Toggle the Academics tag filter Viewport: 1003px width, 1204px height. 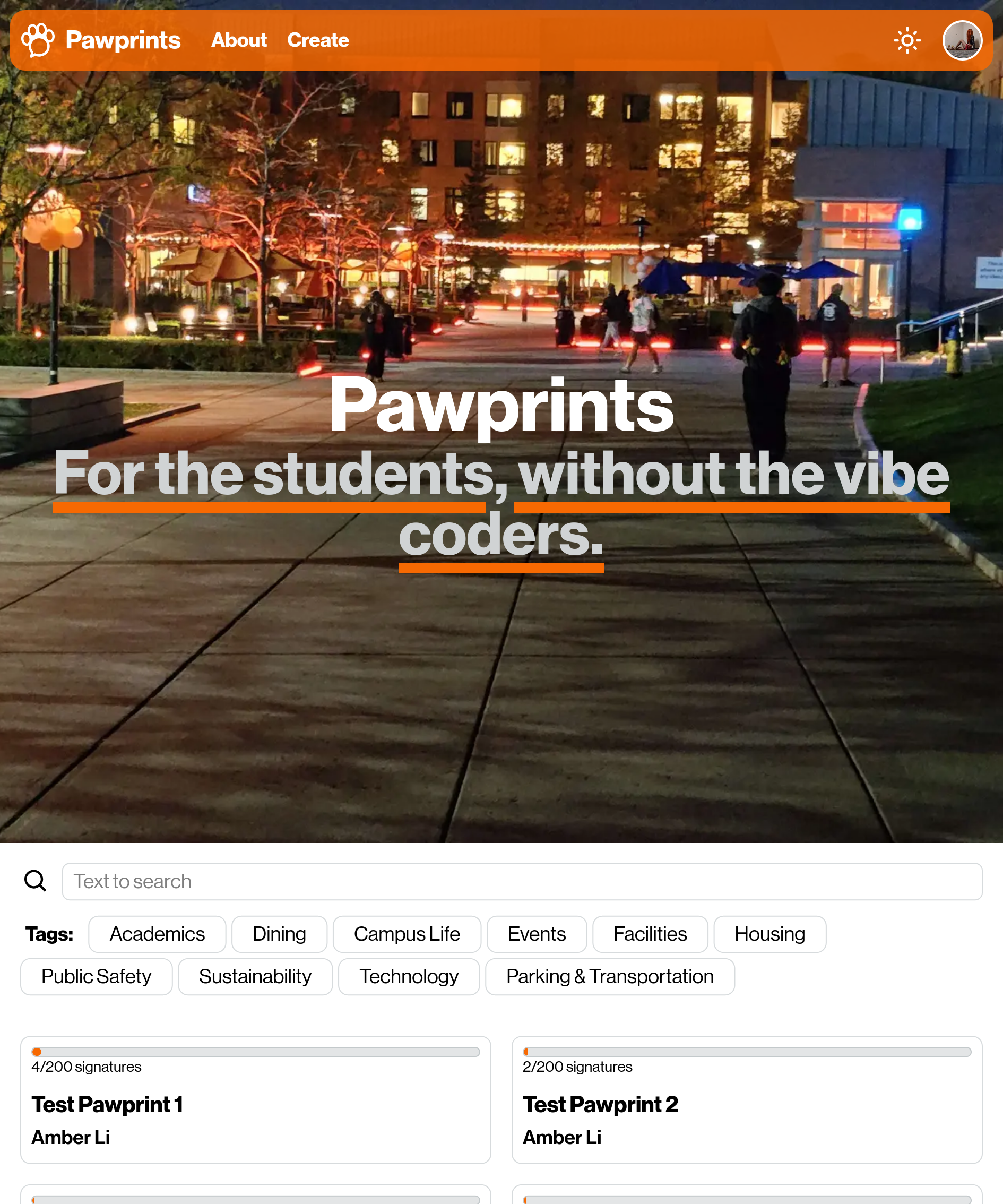tap(157, 934)
